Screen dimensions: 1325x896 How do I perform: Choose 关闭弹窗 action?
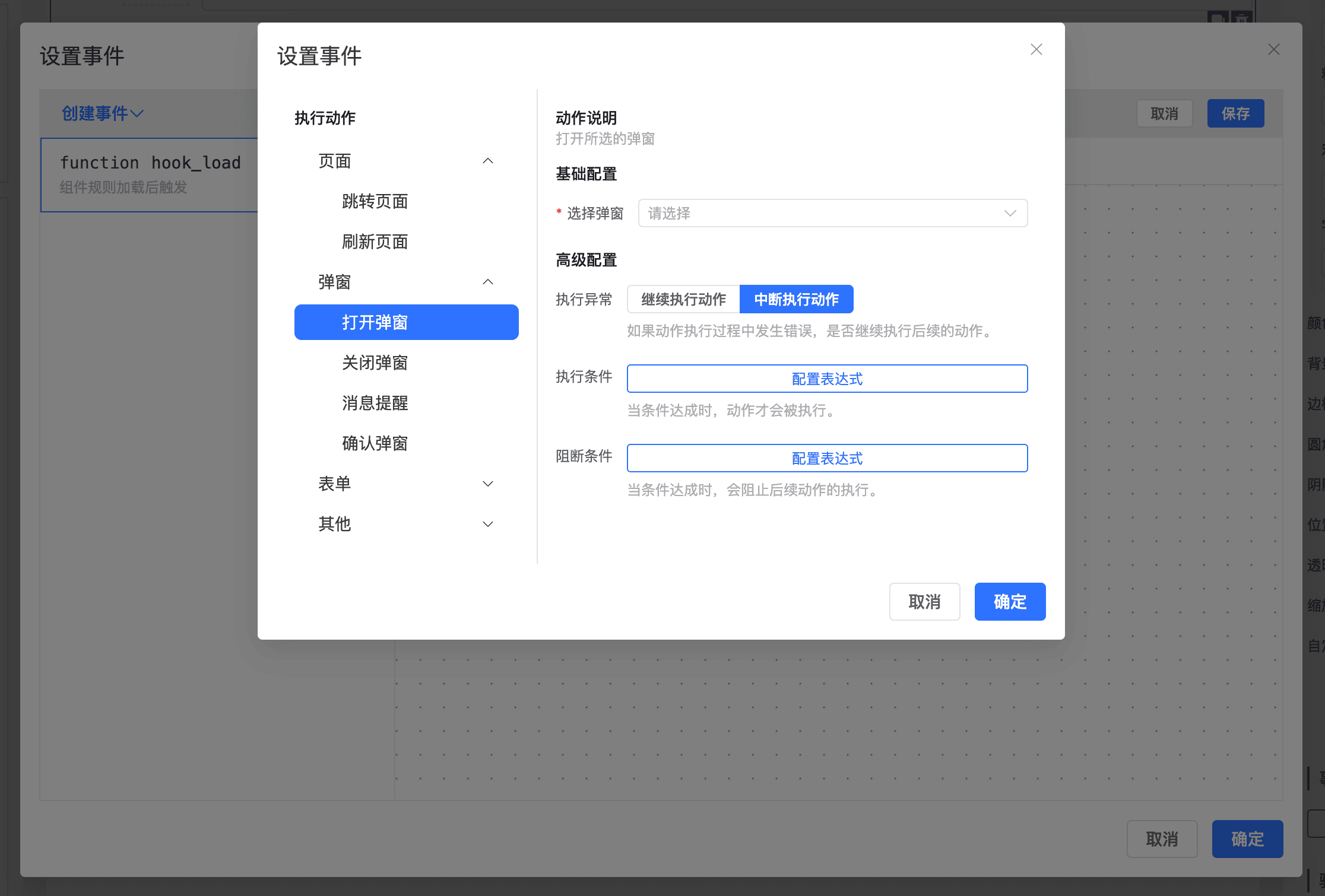click(375, 363)
